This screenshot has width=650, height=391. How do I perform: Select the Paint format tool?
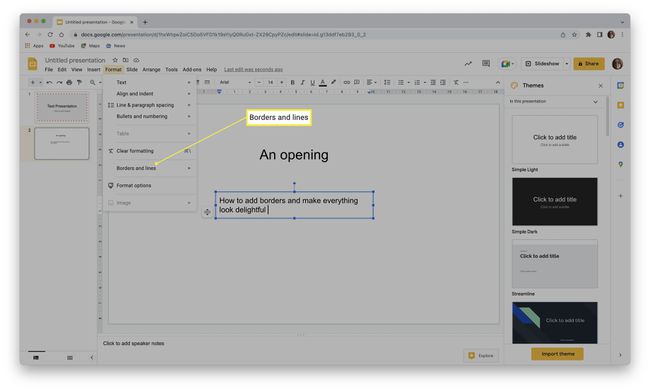coord(79,83)
